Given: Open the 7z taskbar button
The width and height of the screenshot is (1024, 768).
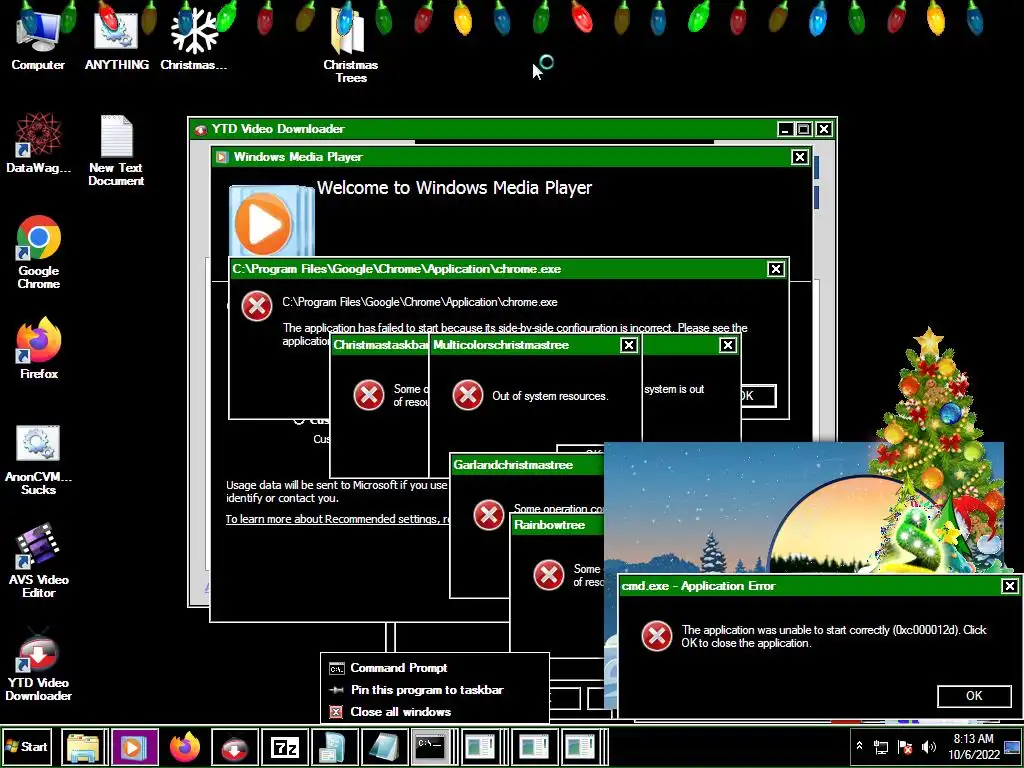Looking at the screenshot, I should click(285, 747).
